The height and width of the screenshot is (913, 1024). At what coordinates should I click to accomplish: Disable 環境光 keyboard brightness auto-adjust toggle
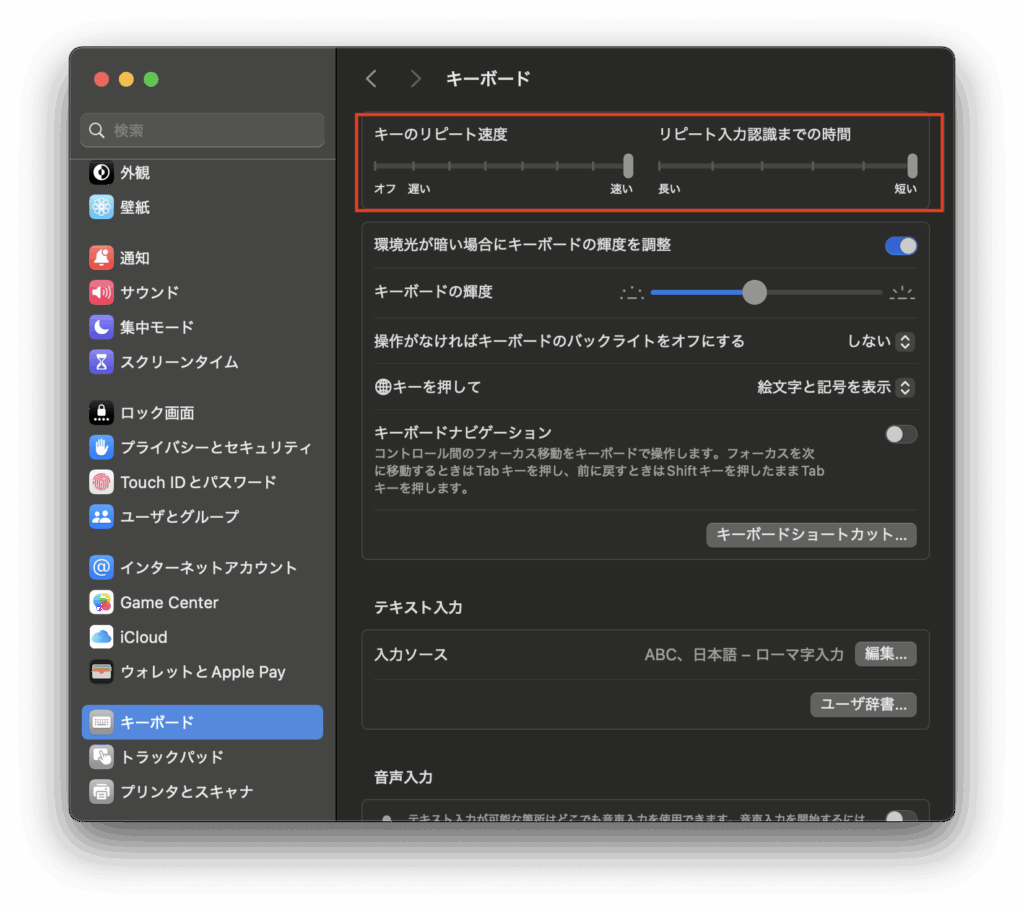pyautogui.click(x=900, y=246)
